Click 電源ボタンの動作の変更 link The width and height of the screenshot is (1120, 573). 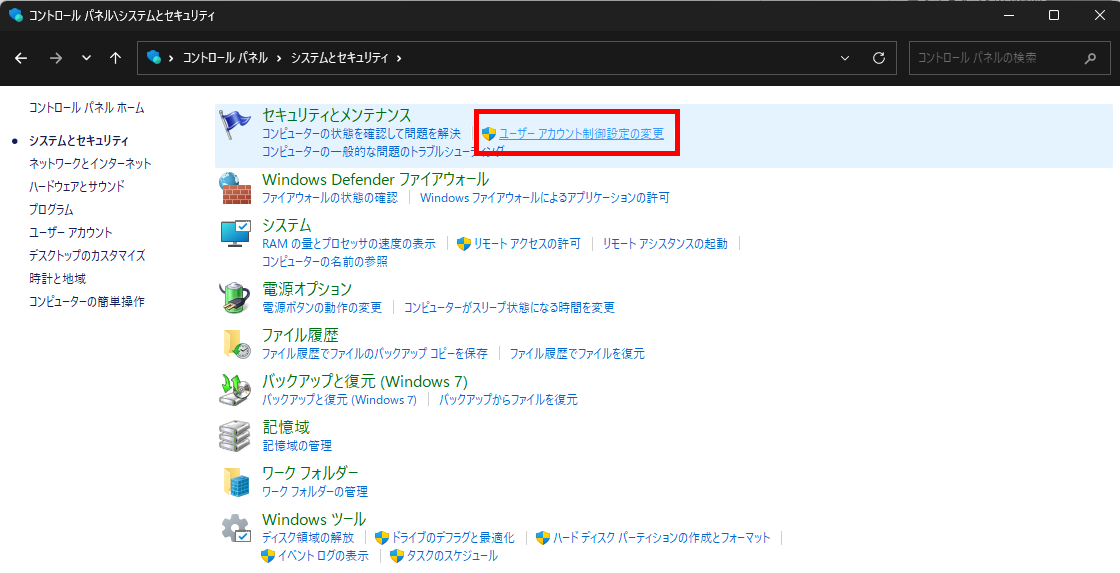click(x=322, y=307)
